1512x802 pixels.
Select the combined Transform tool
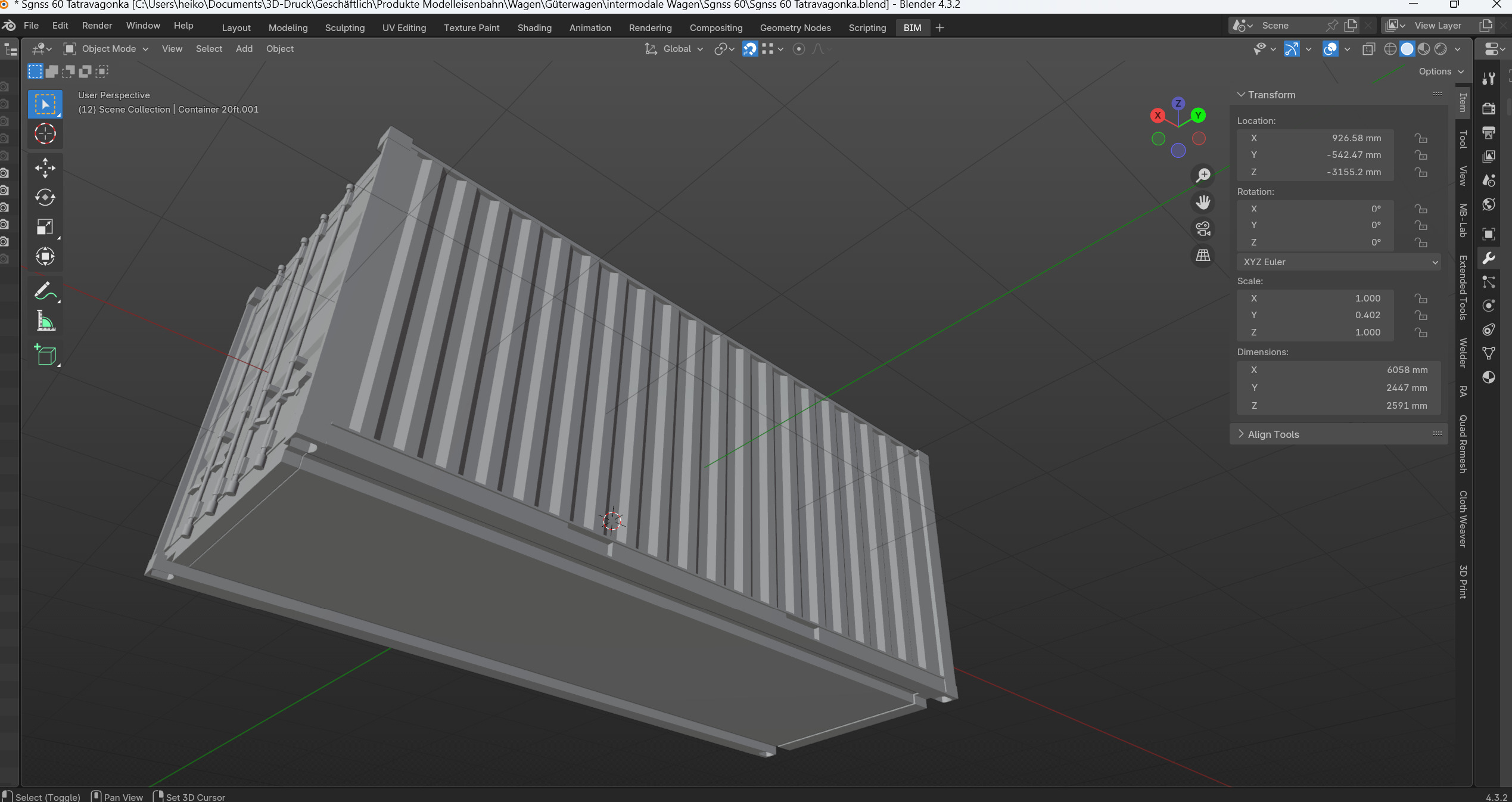45,257
